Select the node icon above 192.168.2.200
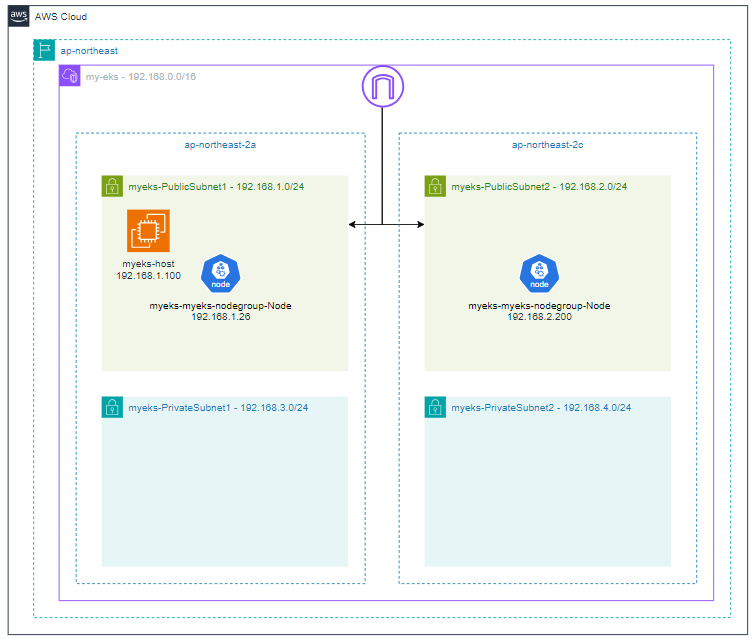Screen dimensions: 752x639 point(539,273)
